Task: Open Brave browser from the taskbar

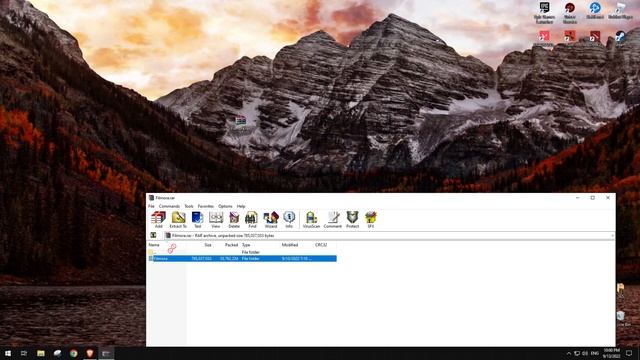Action: 90,353
